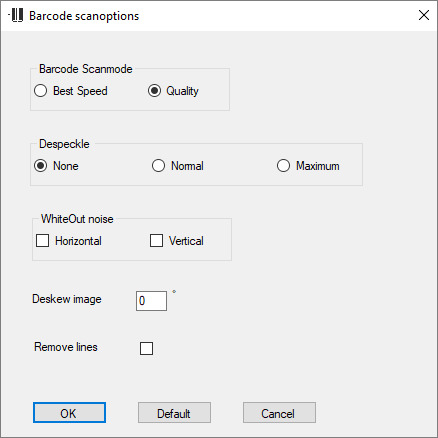
Task: Click the Barcode scanoptions title text
Action: 84,16
